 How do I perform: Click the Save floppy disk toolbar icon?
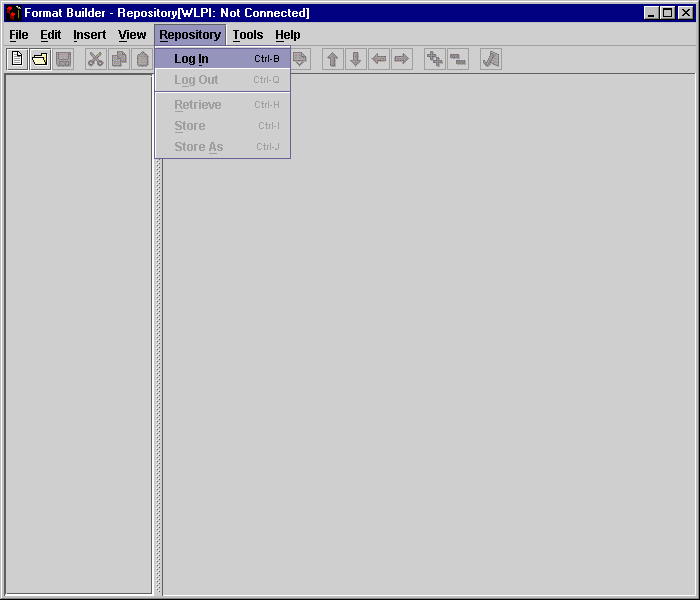point(63,59)
